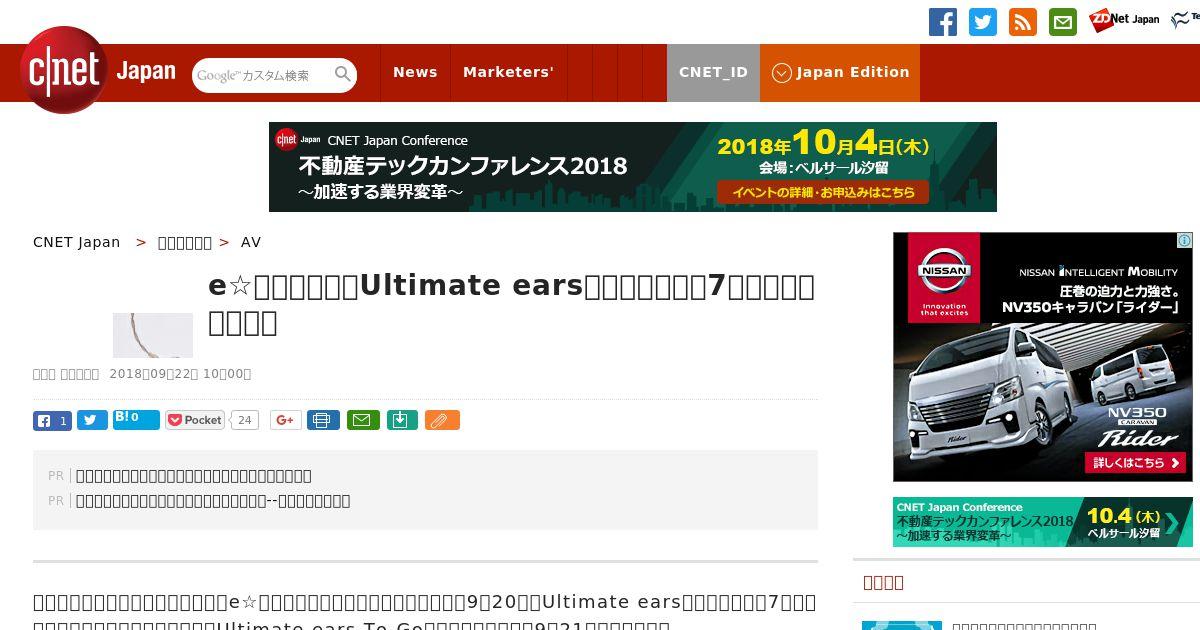Click the article date 2018/09/22 10:00
Image resolution: width=1200 pixels, height=630 pixels.
[180, 374]
